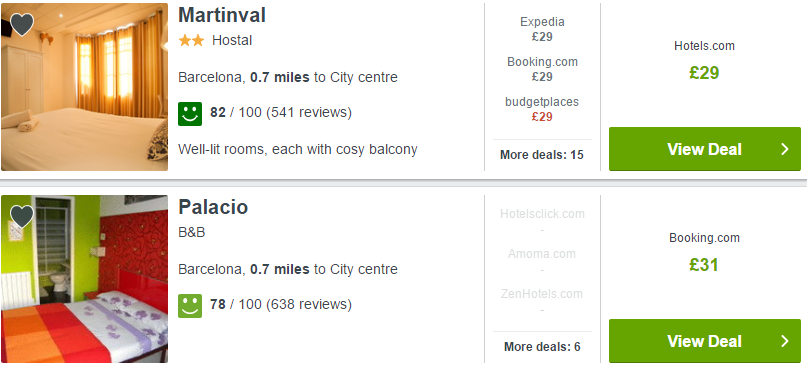Open the Martinval hotel title
This screenshot has width=807, height=367.
(x=222, y=15)
